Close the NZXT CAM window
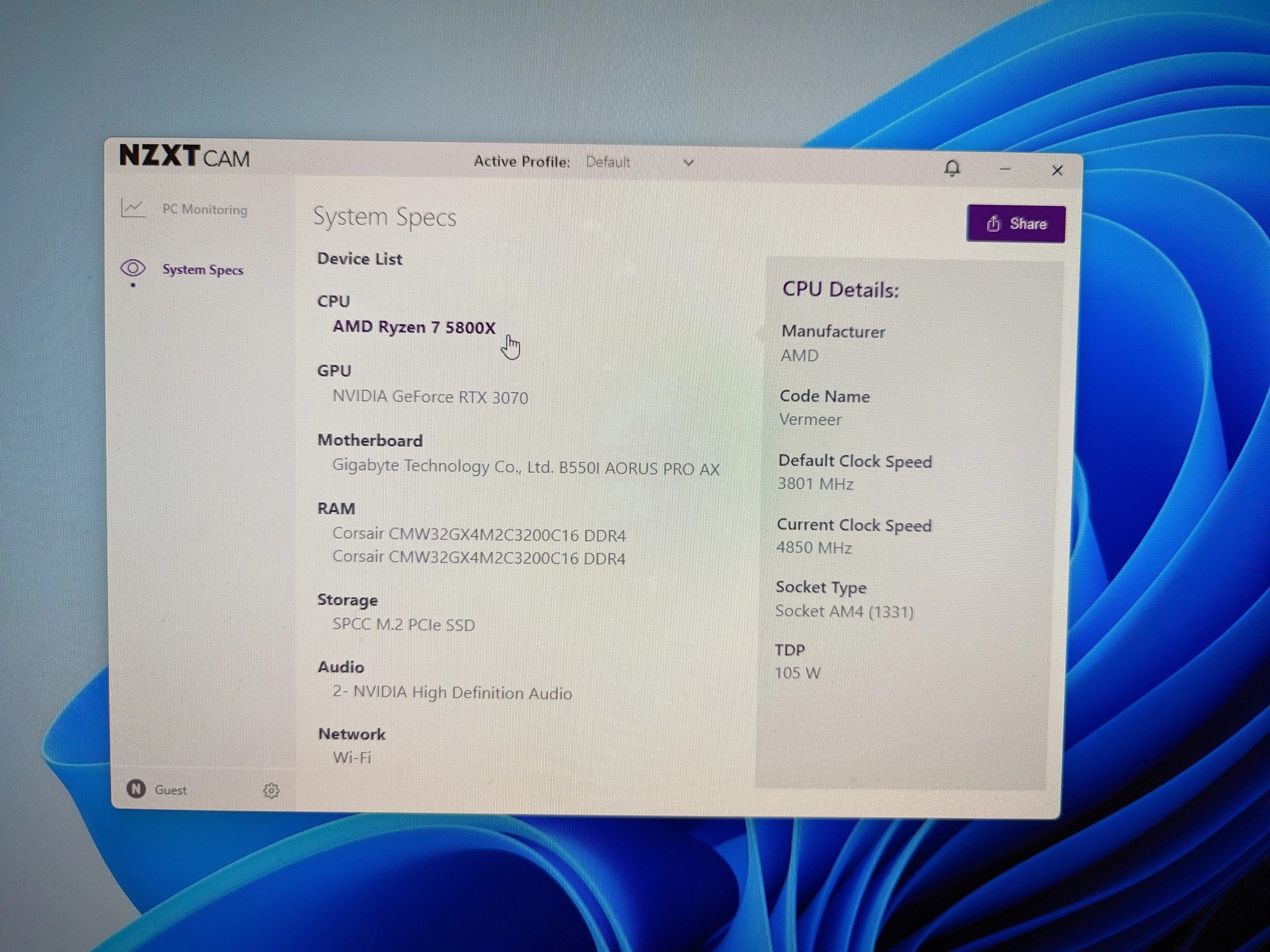Image resolution: width=1270 pixels, height=952 pixels. pyautogui.click(x=1057, y=170)
